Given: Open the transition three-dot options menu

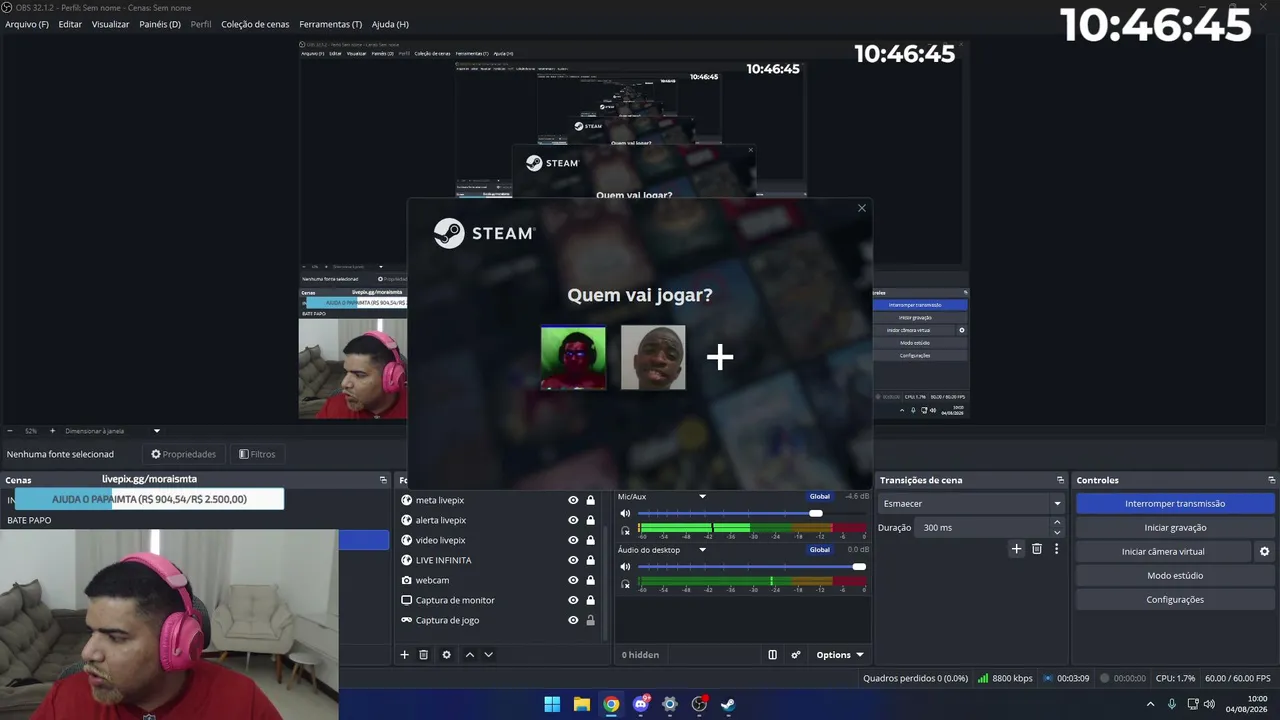Looking at the screenshot, I should pos(1056,549).
